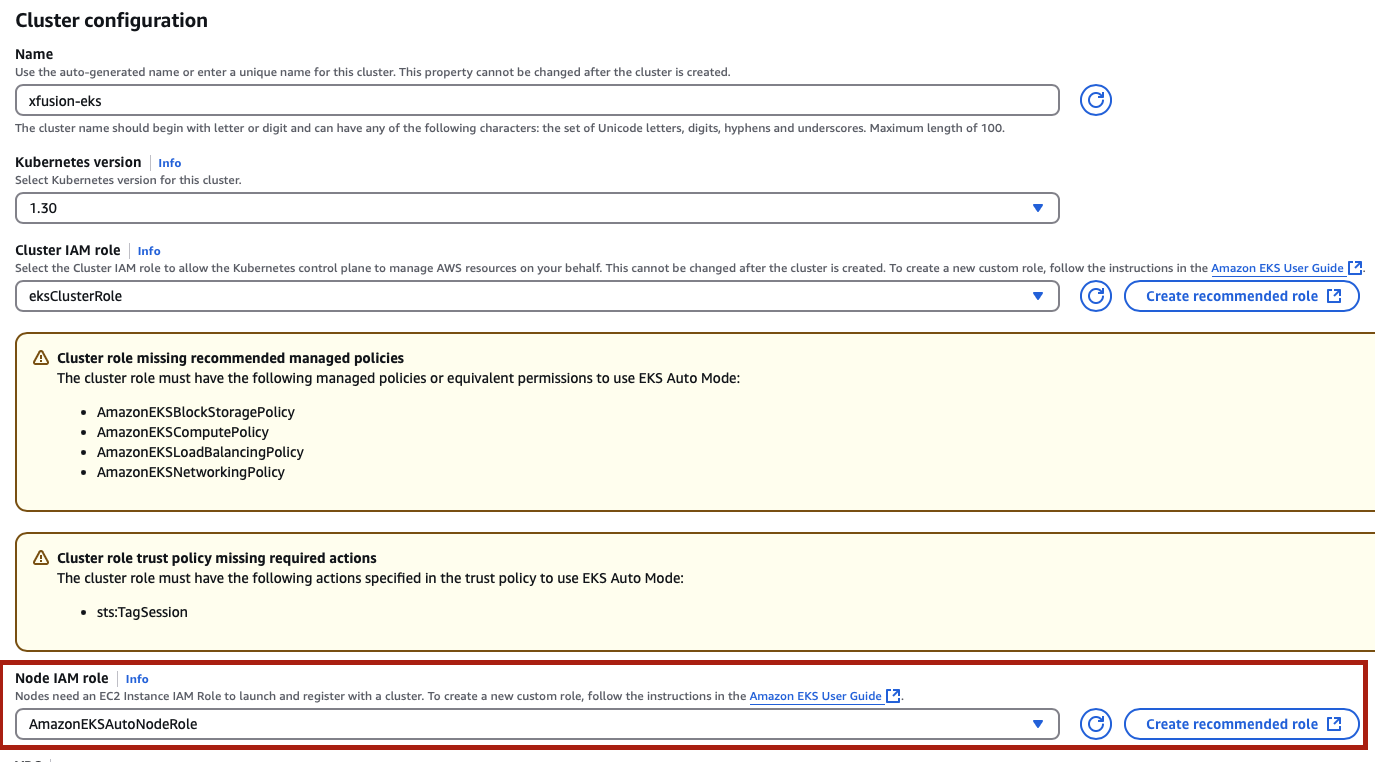Image resolution: width=1375 pixels, height=762 pixels.
Task: Click AmazonEKSComputePolicy in the warning list
Action: (183, 432)
